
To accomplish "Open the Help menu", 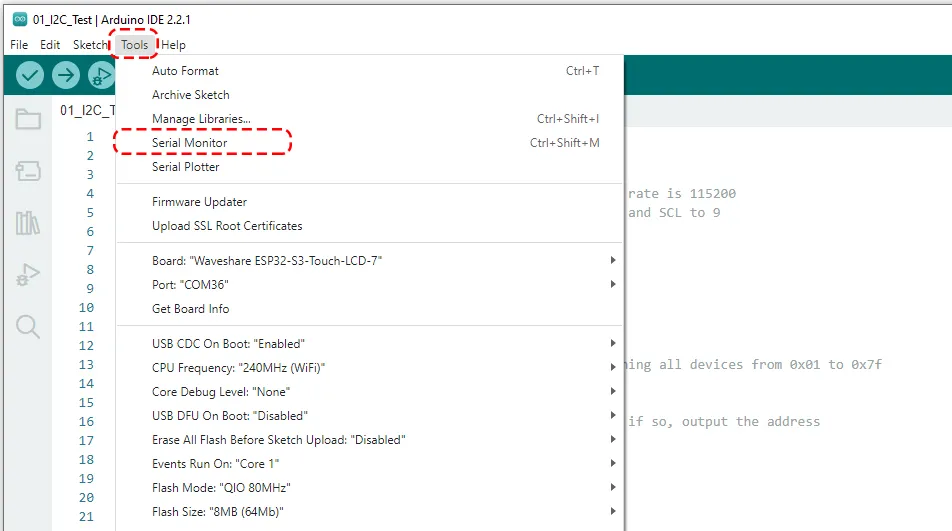I will [x=173, y=45].
